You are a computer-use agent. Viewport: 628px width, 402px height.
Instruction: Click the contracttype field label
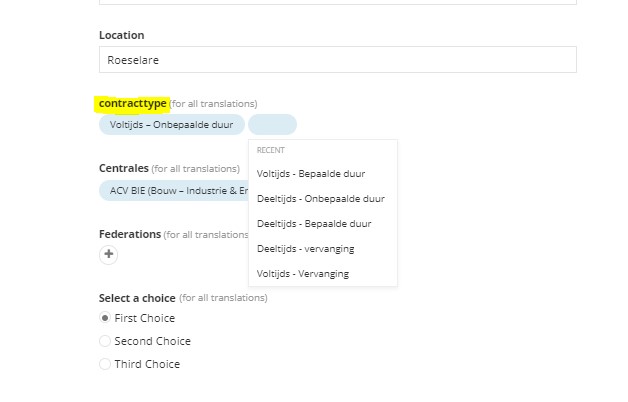(x=133, y=103)
